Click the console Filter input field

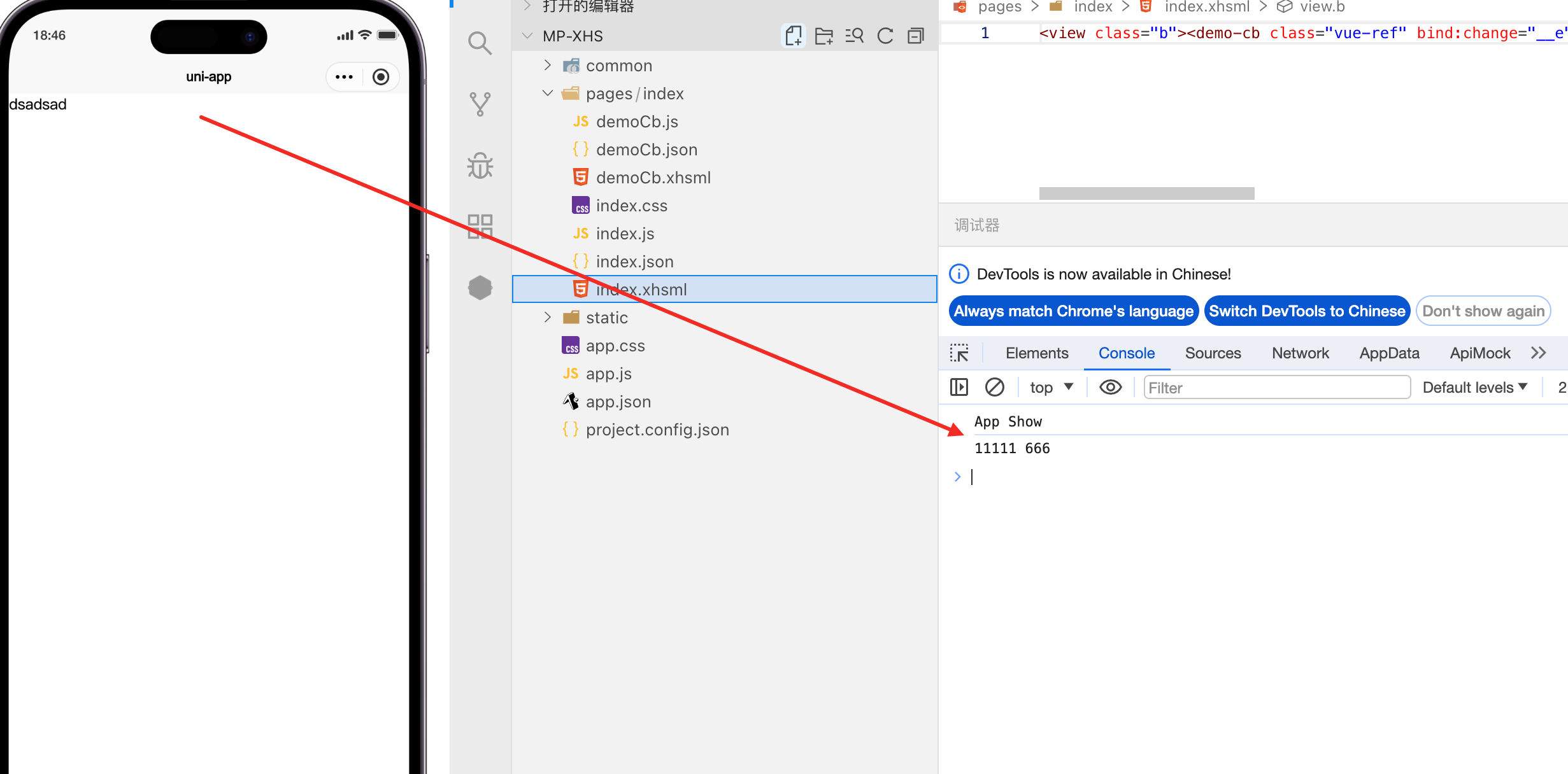(1276, 387)
